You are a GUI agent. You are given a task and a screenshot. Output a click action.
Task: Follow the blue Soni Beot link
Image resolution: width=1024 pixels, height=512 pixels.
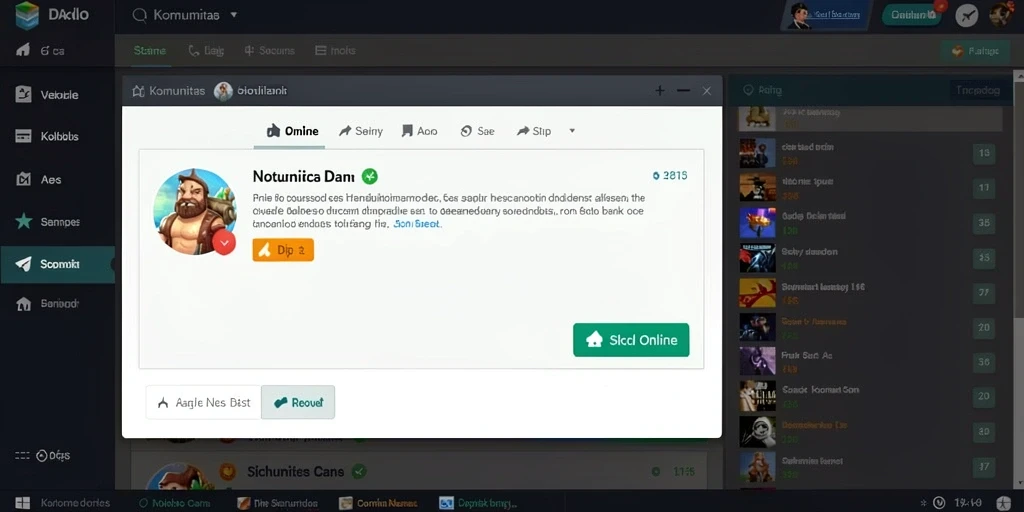click(x=418, y=224)
